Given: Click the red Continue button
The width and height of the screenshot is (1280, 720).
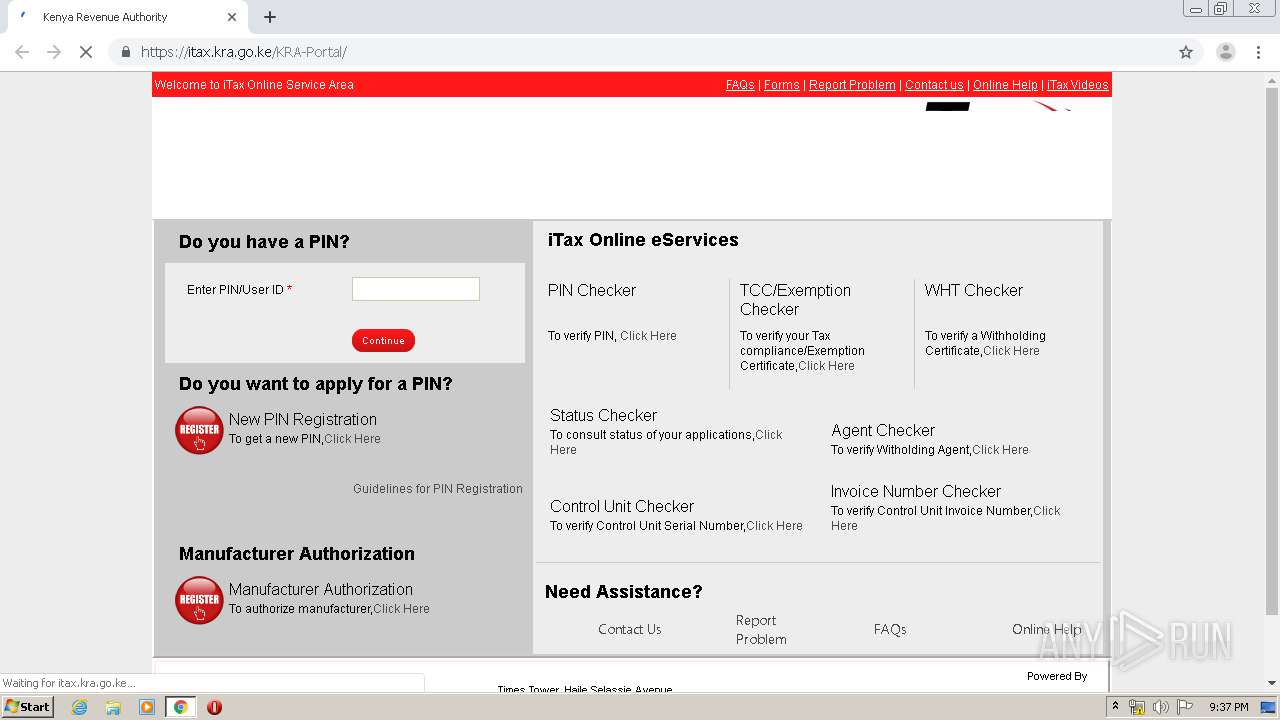Looking at the screenshot, I should pyautogui.click(x=383, y=341).
